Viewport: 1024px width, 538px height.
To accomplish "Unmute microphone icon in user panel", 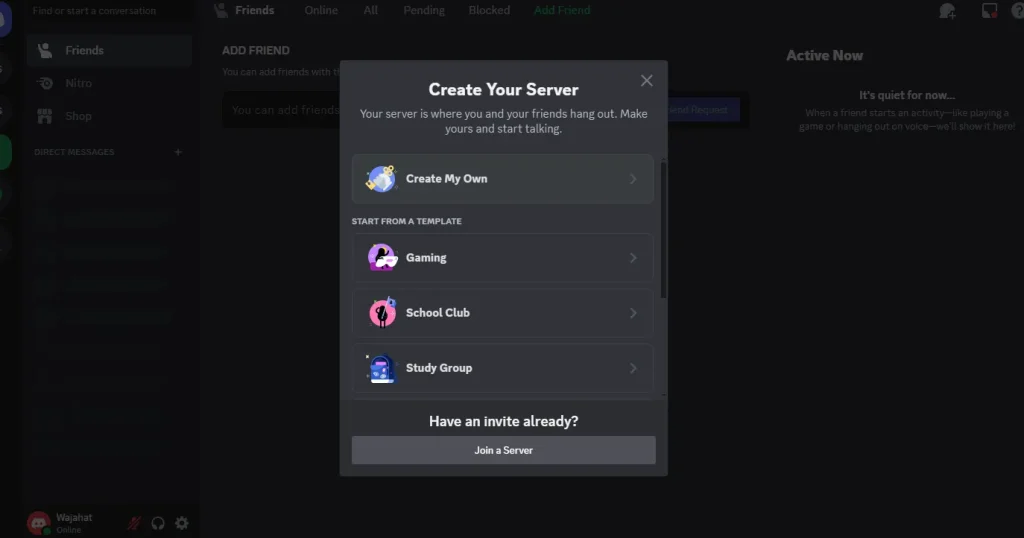I will click(135, 523).
